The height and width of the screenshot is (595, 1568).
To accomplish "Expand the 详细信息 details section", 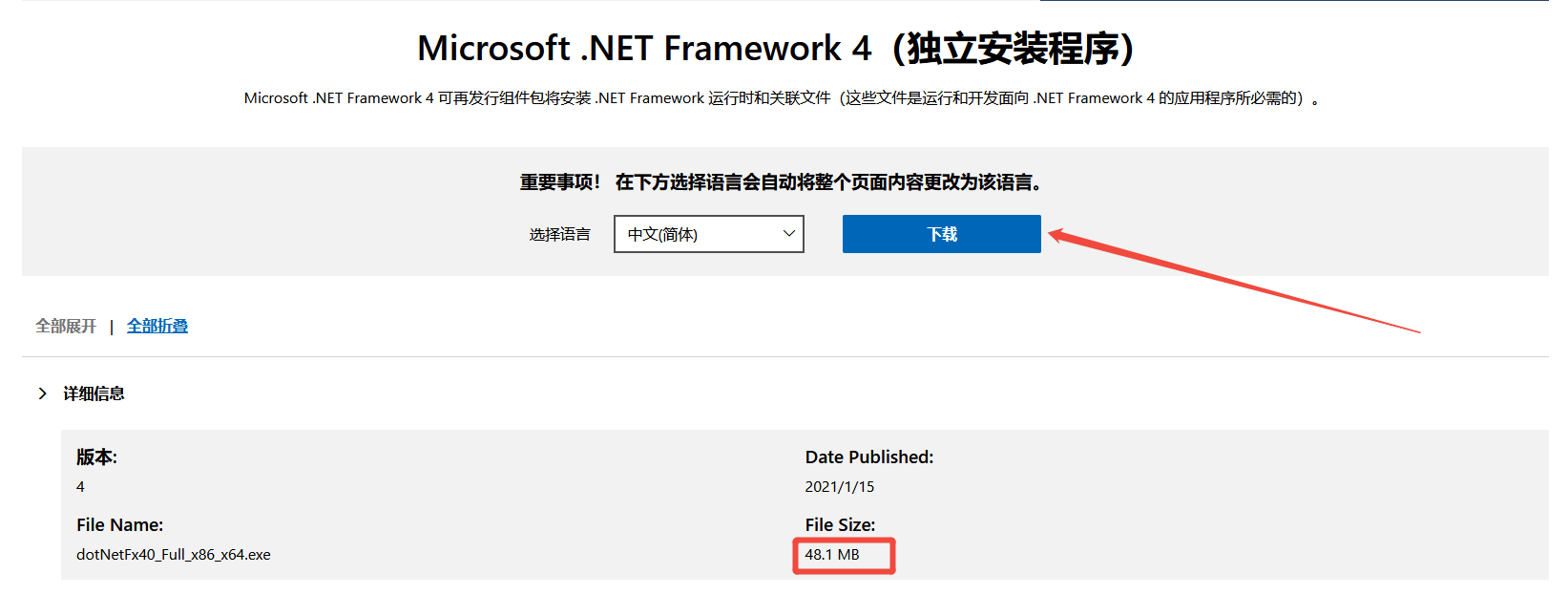I will coord(92,393).
